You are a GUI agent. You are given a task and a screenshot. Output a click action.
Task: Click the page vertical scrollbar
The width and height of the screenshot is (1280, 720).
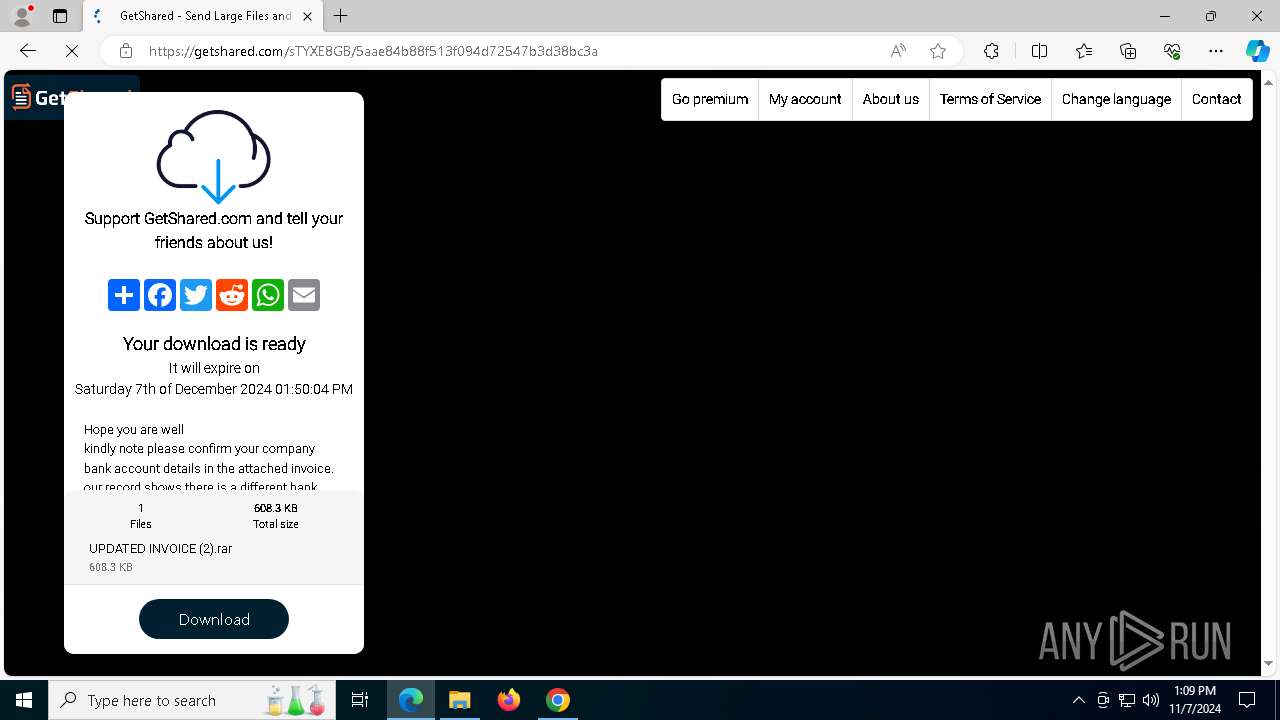[x=1268, y=372]
